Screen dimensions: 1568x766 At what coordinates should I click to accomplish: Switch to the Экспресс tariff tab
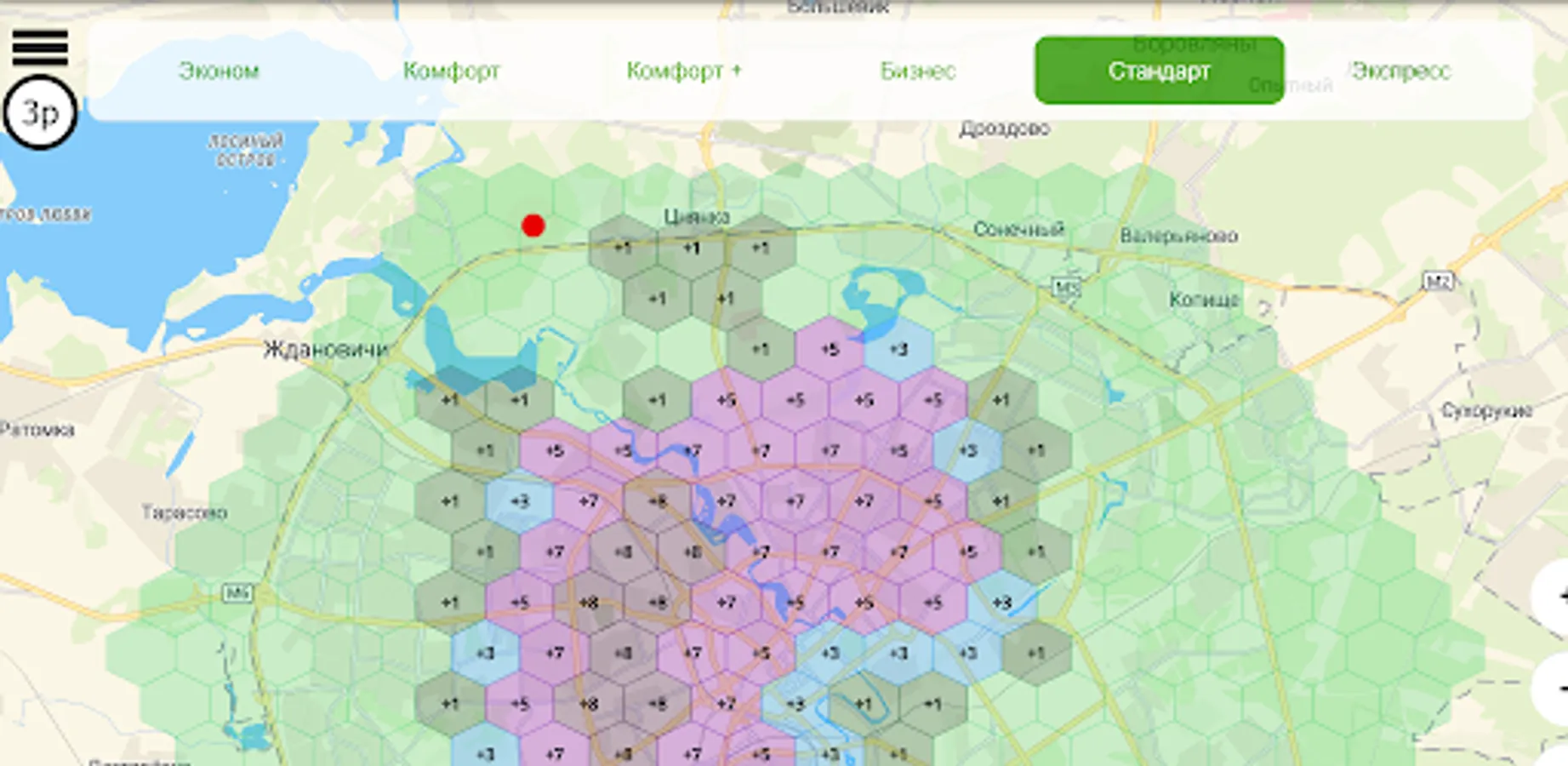click(x=1400, y=71)
